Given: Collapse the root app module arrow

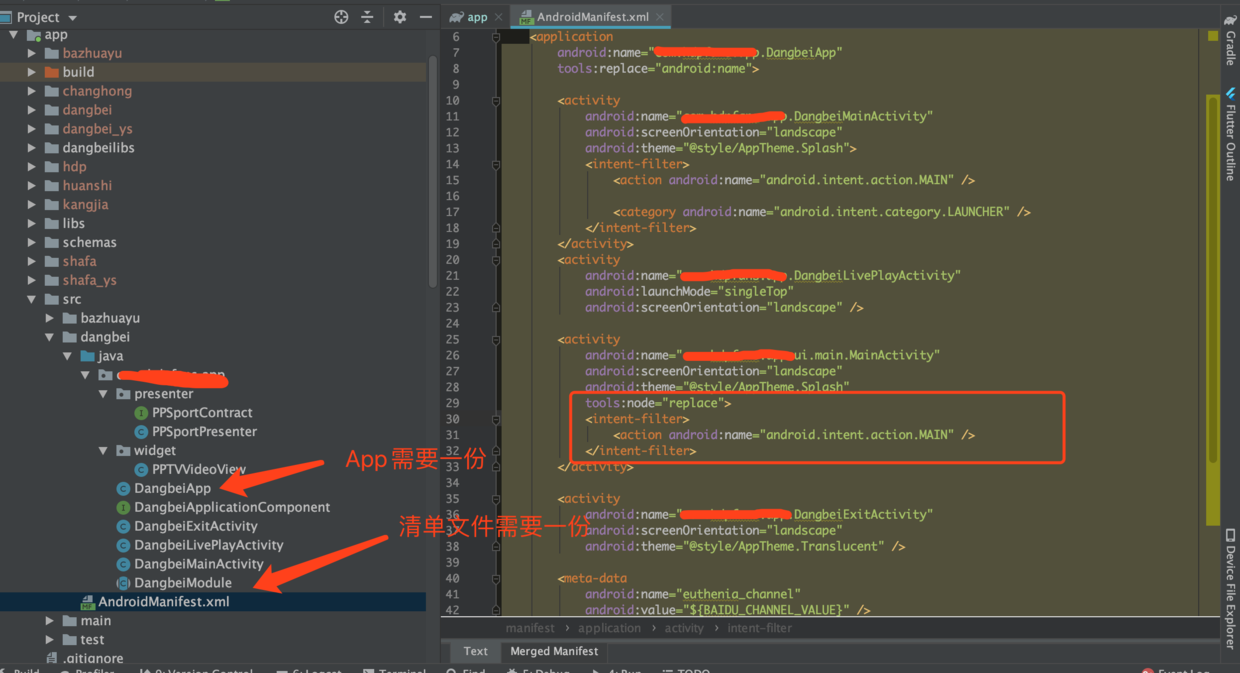Looking at the screenshot, I should click(x=13, y=34).
